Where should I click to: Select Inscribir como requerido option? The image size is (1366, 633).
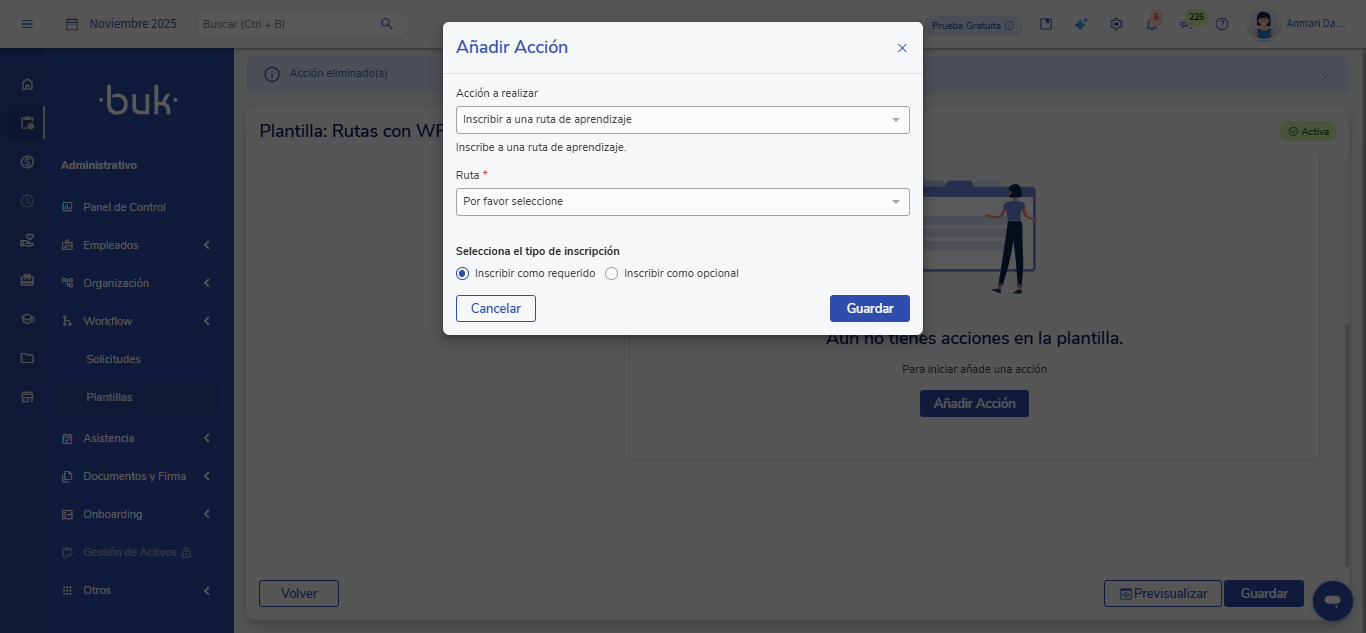pos(462,273)
